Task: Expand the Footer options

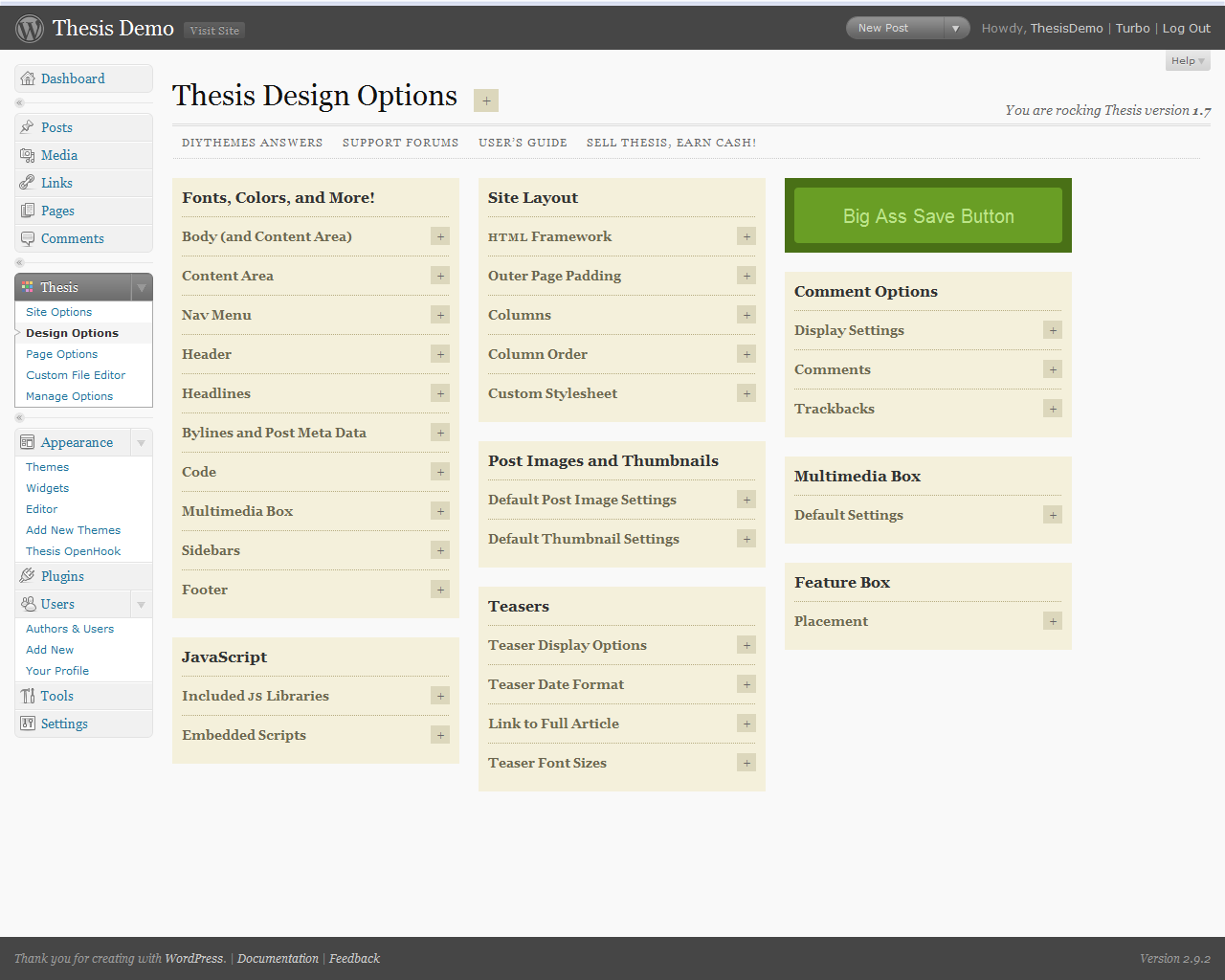Action: (x=440, y=590)
